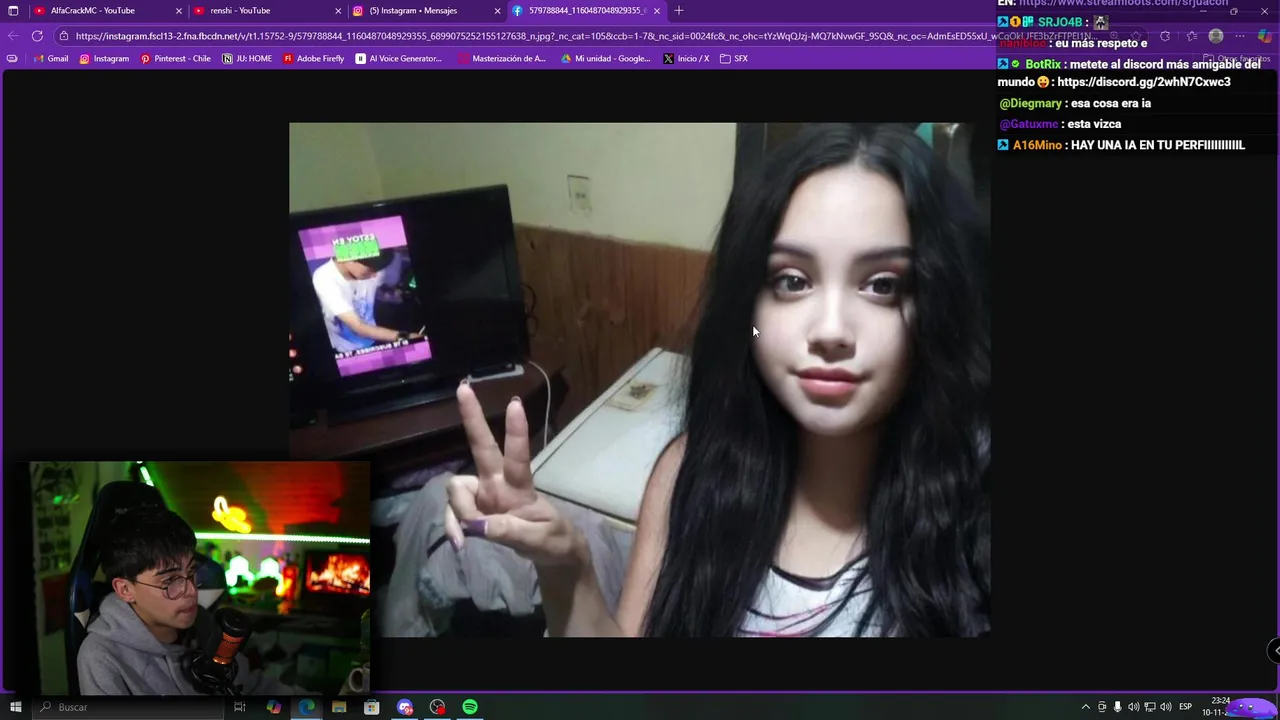Close the renshi - YouTube tab

pyautogui.click(x=337, y=11)
